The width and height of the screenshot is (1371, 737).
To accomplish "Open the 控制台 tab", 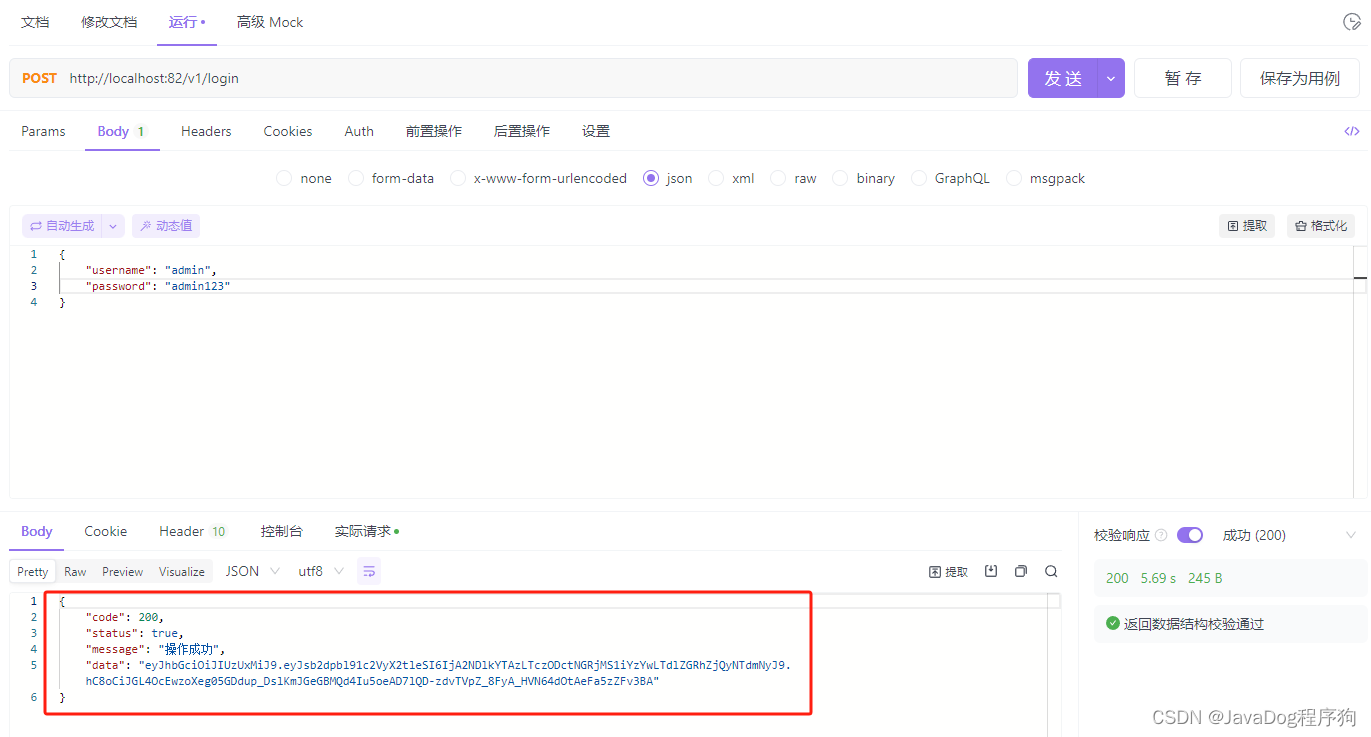I will coord(282,531).
